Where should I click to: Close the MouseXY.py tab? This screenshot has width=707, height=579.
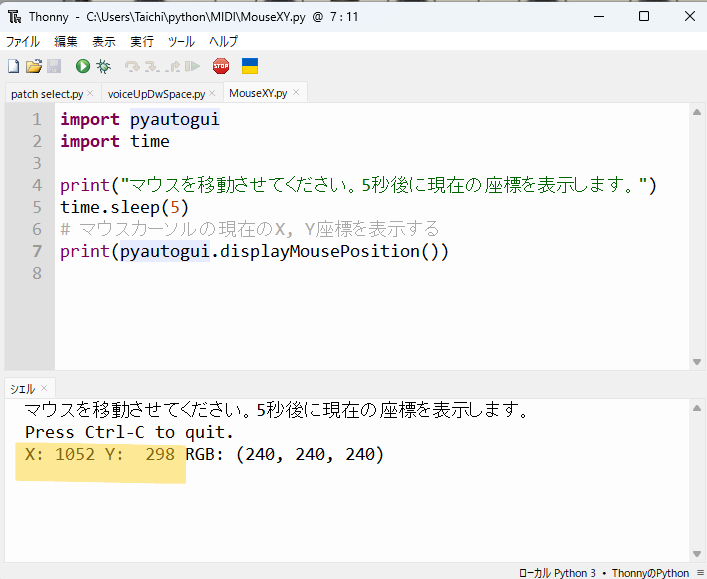click(x=297, y=93)
